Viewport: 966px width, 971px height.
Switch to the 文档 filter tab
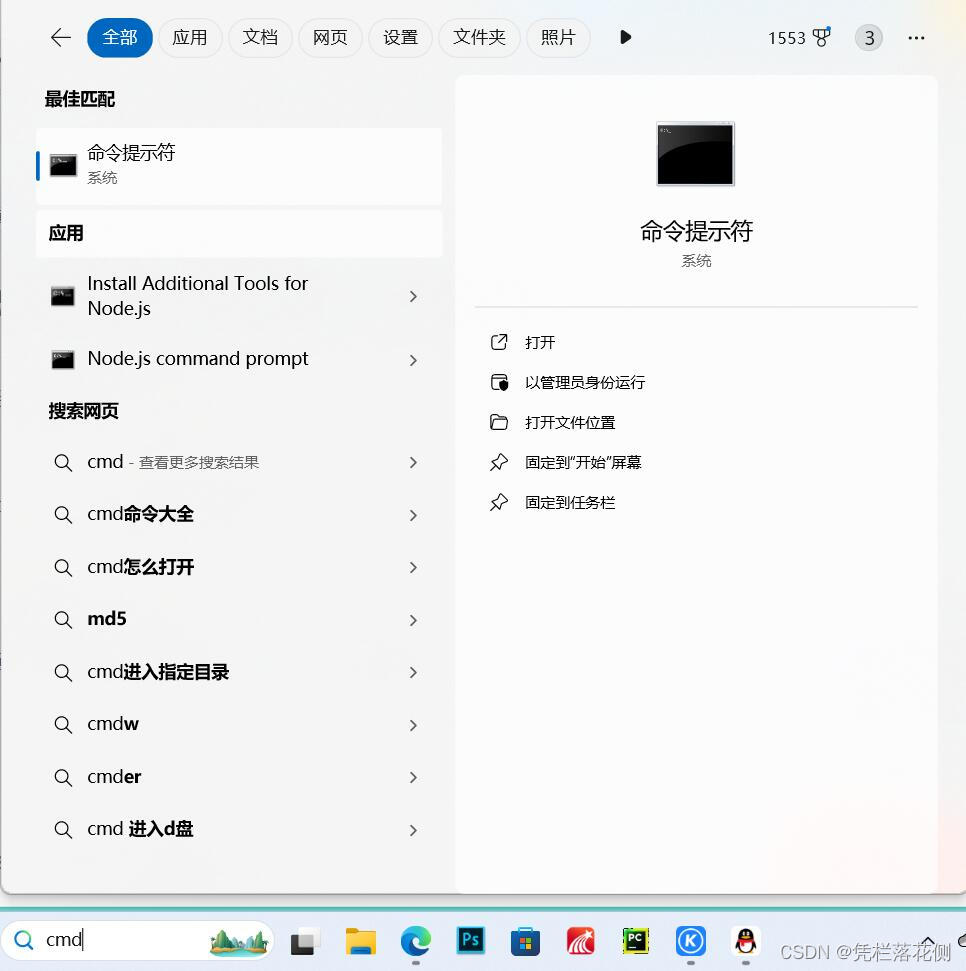point(260,38)
